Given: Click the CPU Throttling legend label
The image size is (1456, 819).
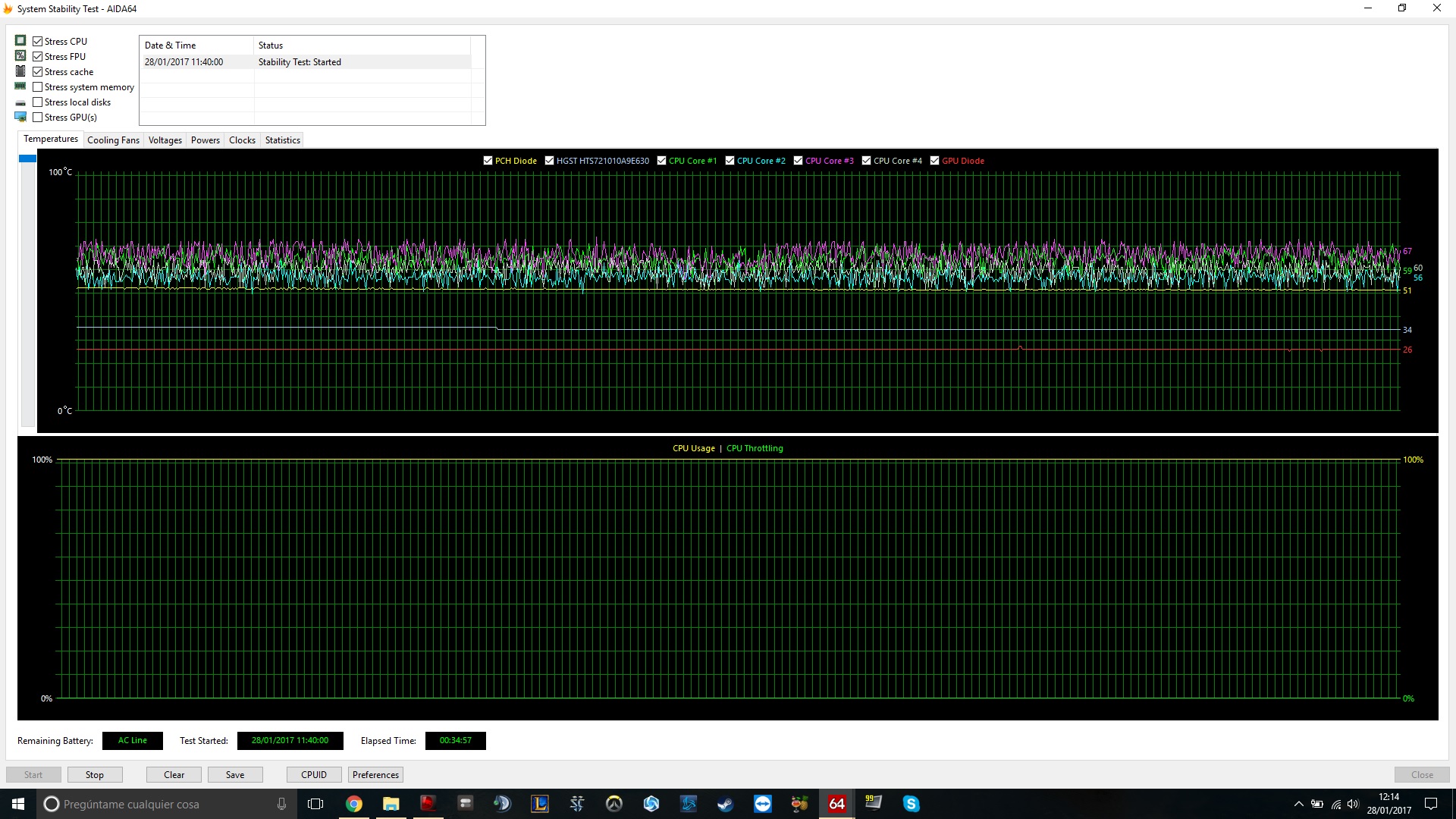Looking at the screenshot, I should click(x=755, y=448).
